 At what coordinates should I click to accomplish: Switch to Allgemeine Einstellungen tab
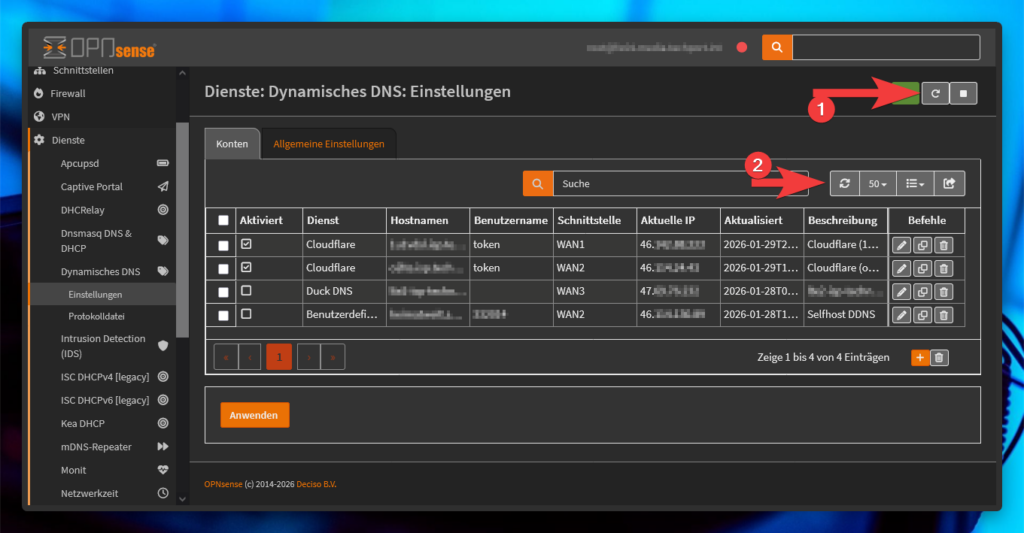point(329,144)
